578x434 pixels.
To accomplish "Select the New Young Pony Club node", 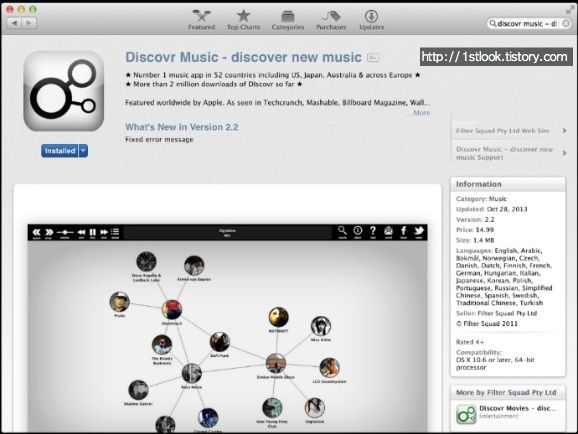I will pyautogui.click(x=272, y=408).
